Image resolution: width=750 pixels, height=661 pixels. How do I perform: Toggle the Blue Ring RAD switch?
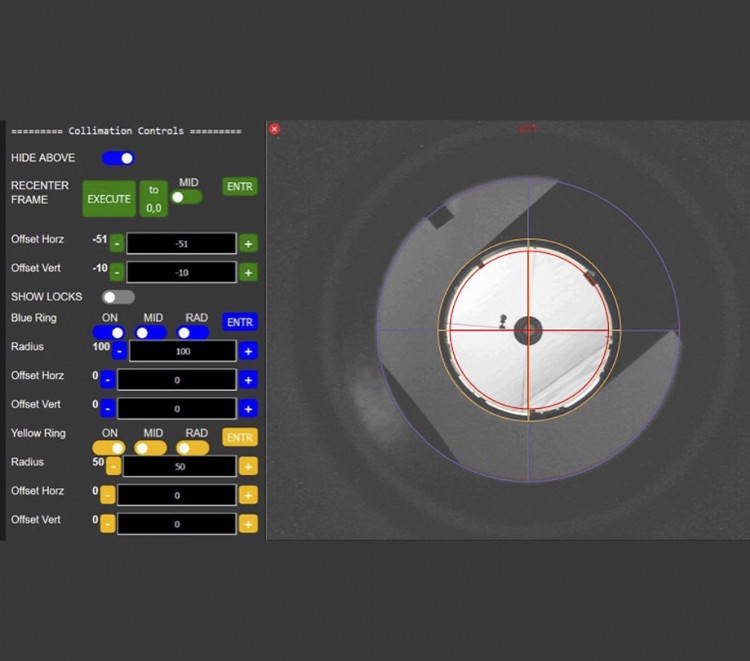click(x=193, y=332)
